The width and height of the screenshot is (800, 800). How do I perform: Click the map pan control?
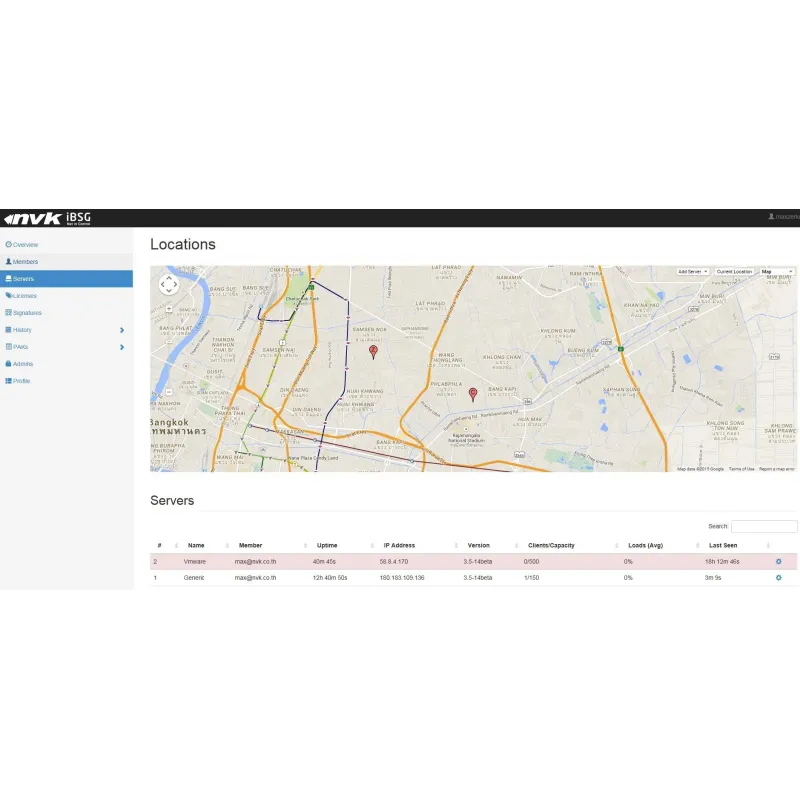click(x=169, y=285)
